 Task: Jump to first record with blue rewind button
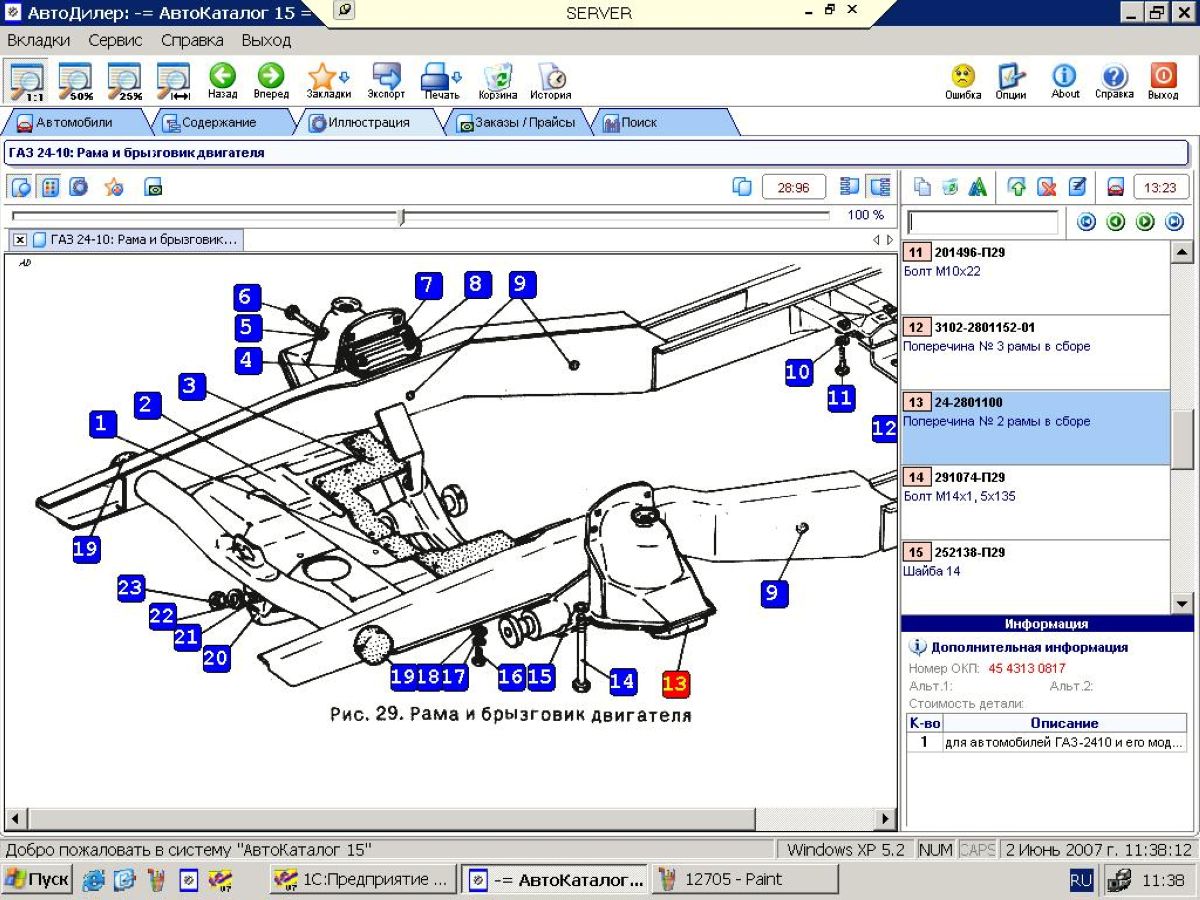click(x=1086, y=222)
